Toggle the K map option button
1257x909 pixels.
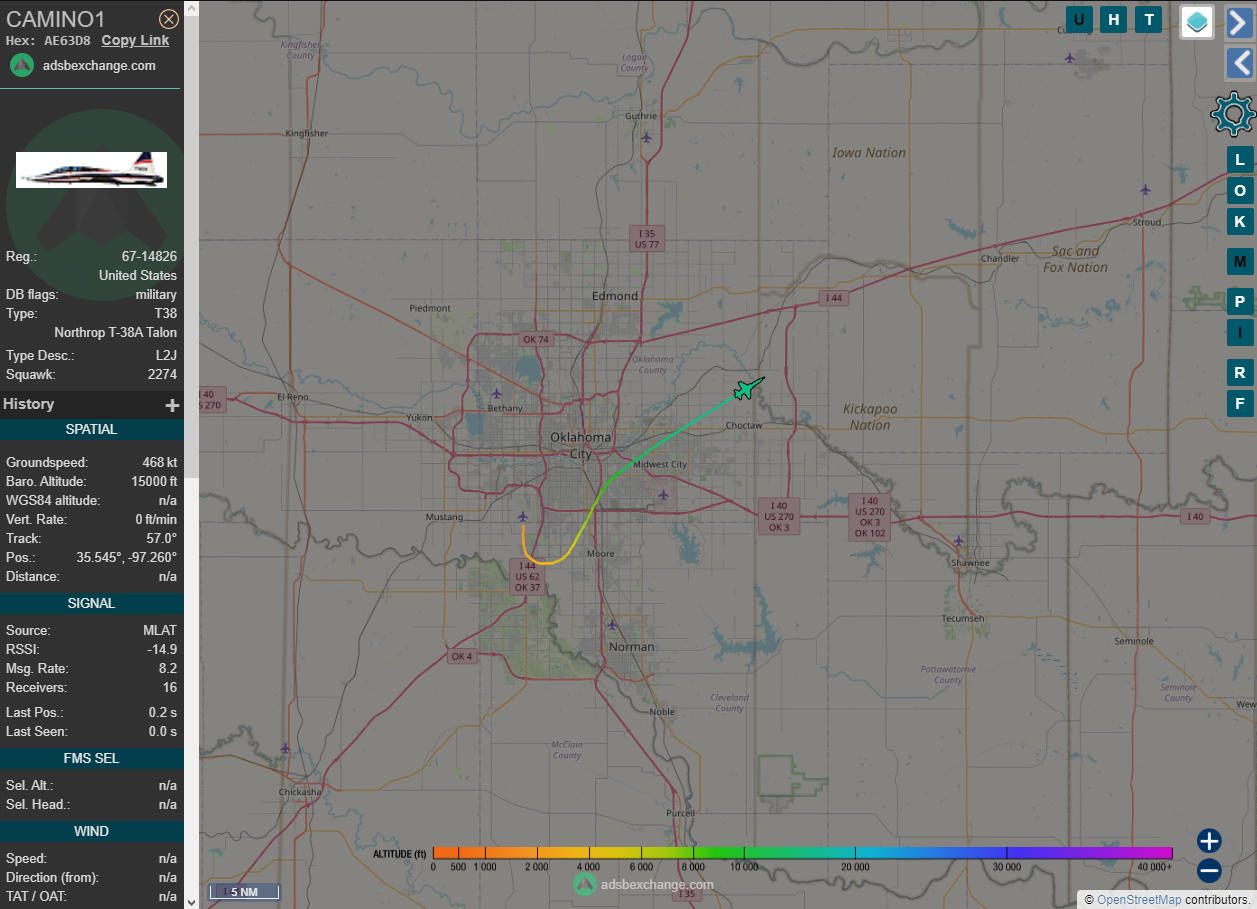(1240, 222)
